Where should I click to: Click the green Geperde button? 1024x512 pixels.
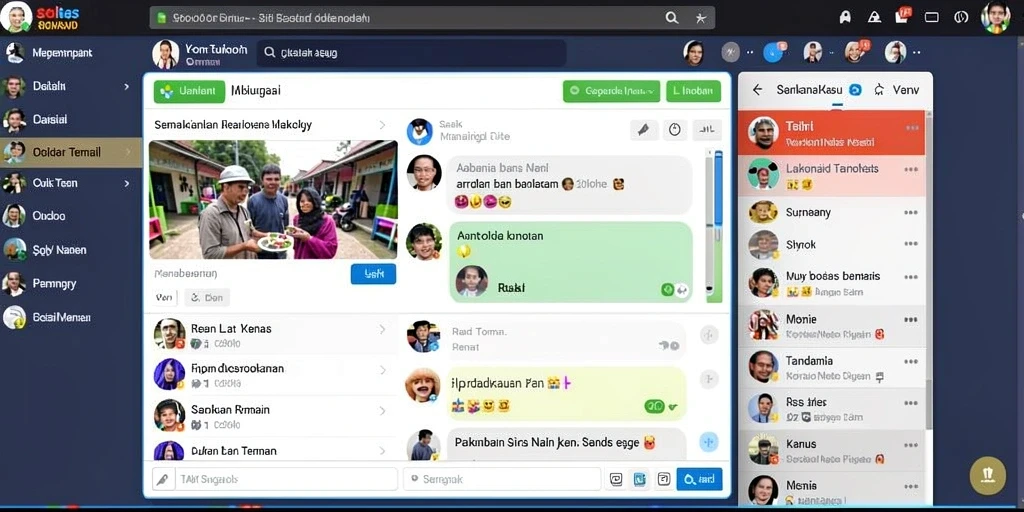click(611, 91)
